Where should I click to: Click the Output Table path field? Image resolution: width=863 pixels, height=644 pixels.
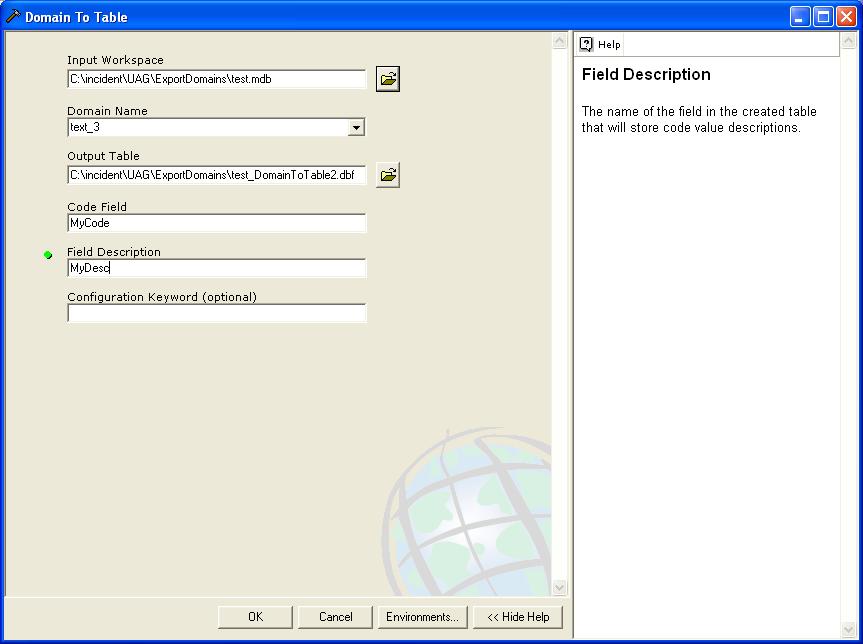216,175
